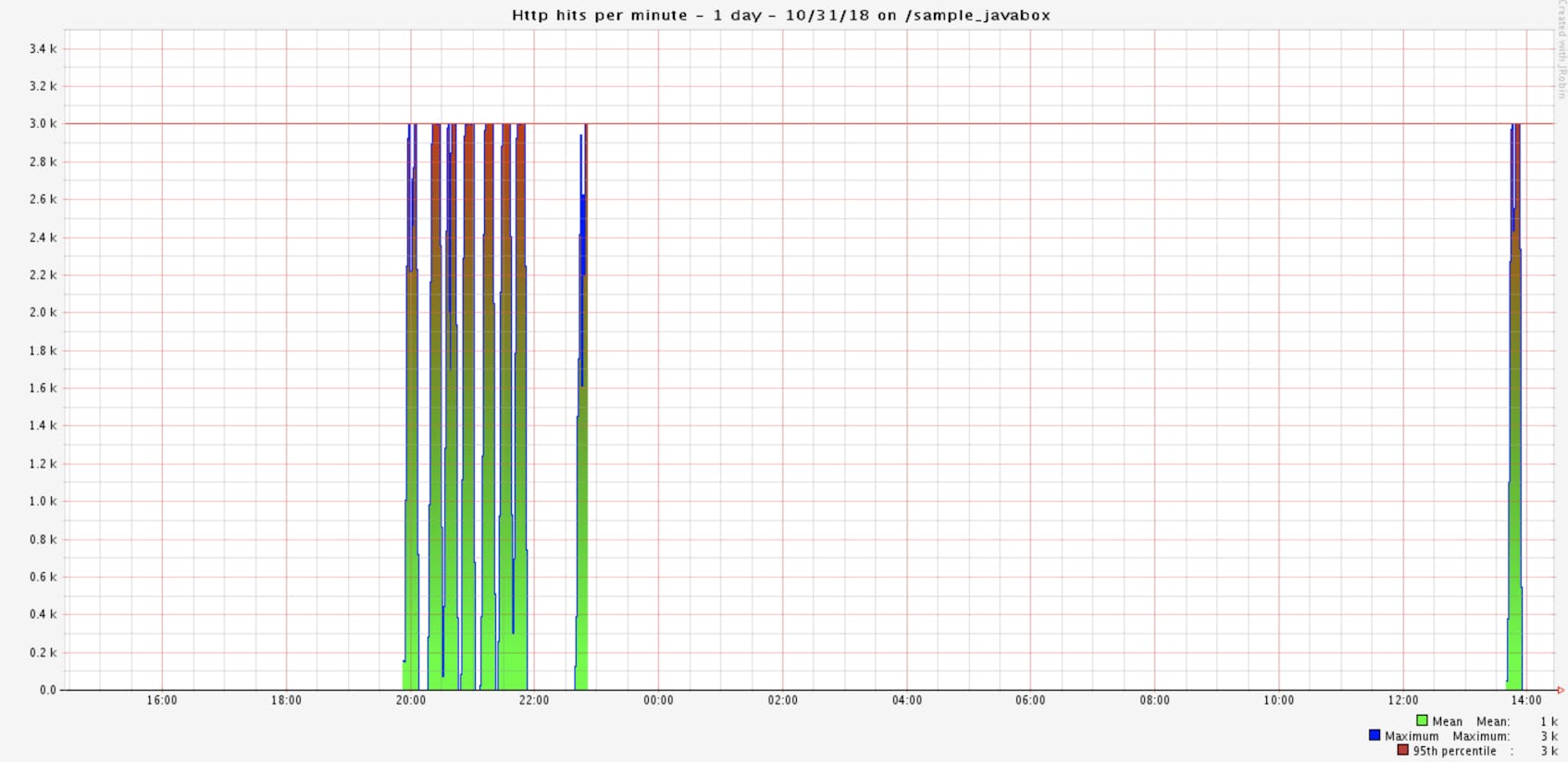Click the 'Created with JRobin' watermark
1568x762 pixels.
(x=1562, y=51)
